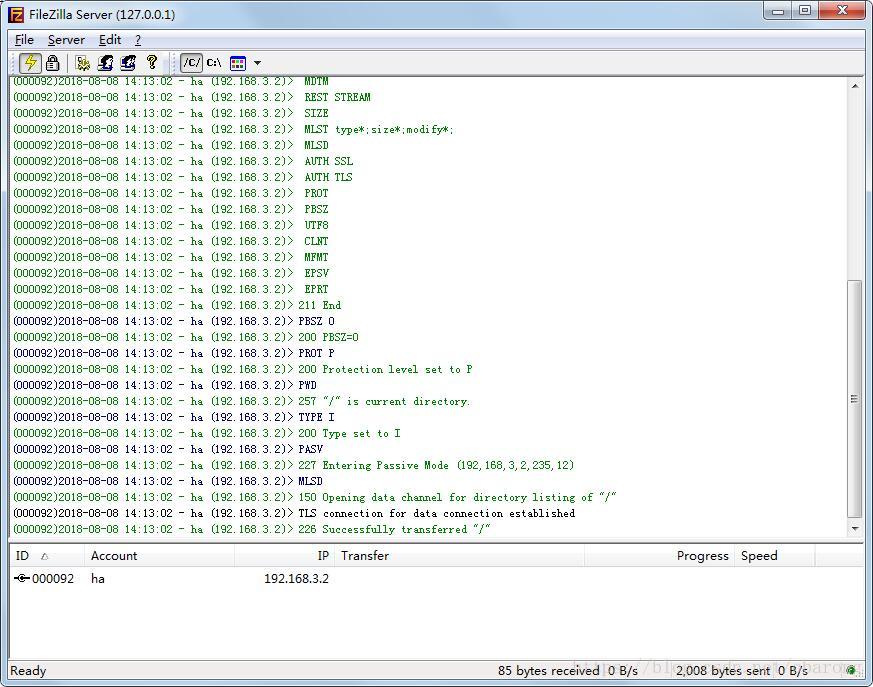Click log line "AUTH TLS"

click(183, 176)
